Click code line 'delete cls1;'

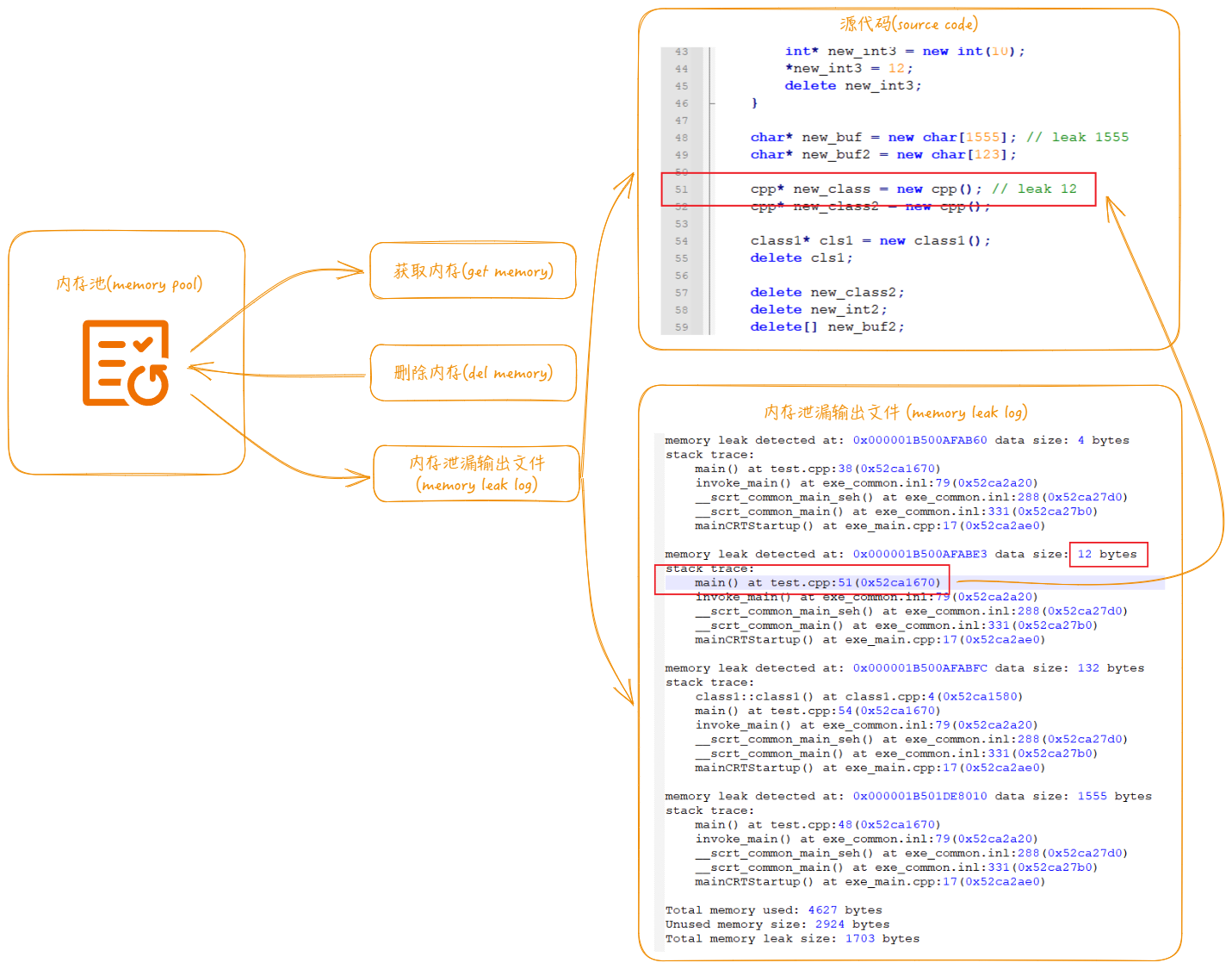pyautogui.click(x=802, y=258)
